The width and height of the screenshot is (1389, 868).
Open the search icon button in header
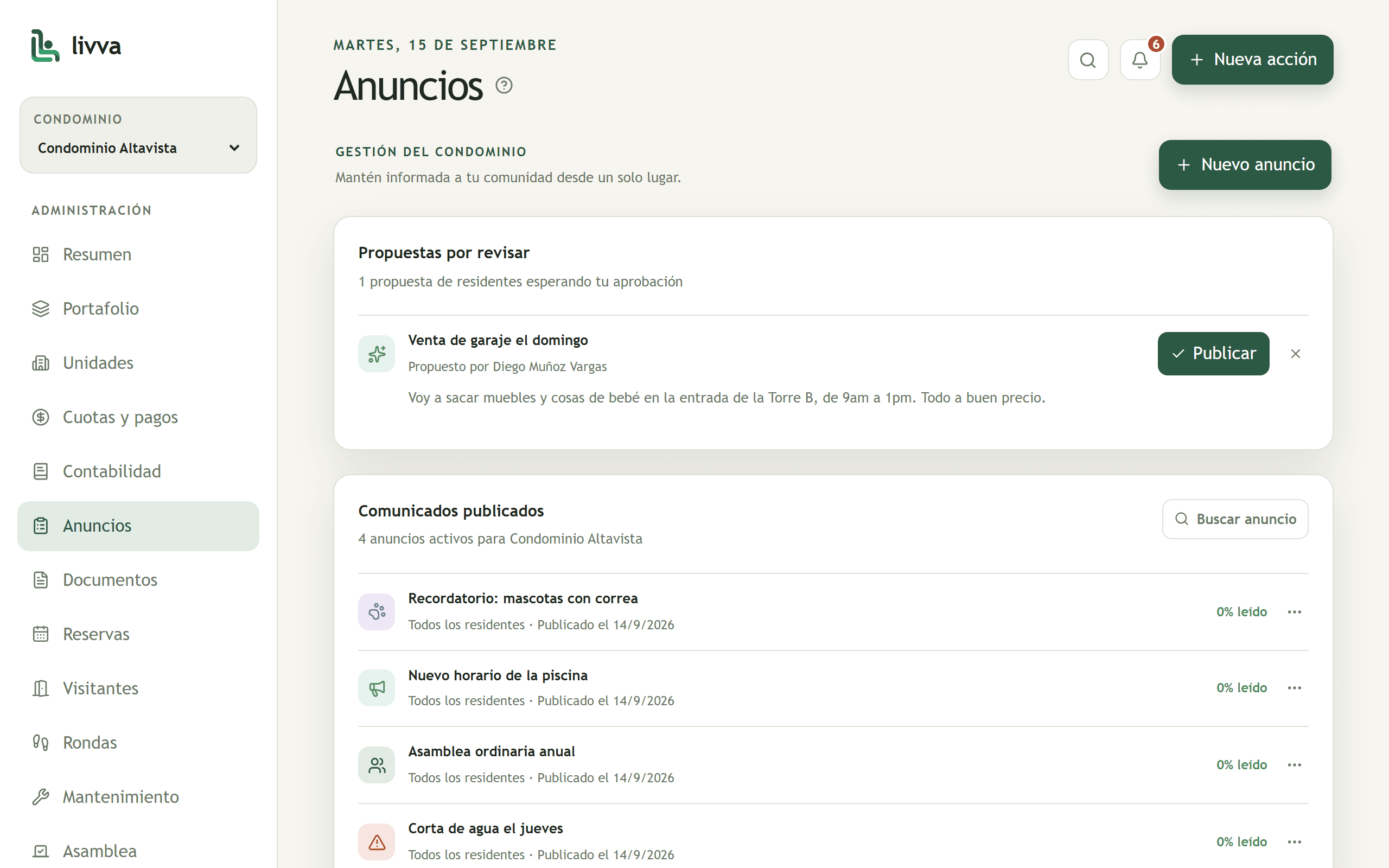click(1088, 60)
